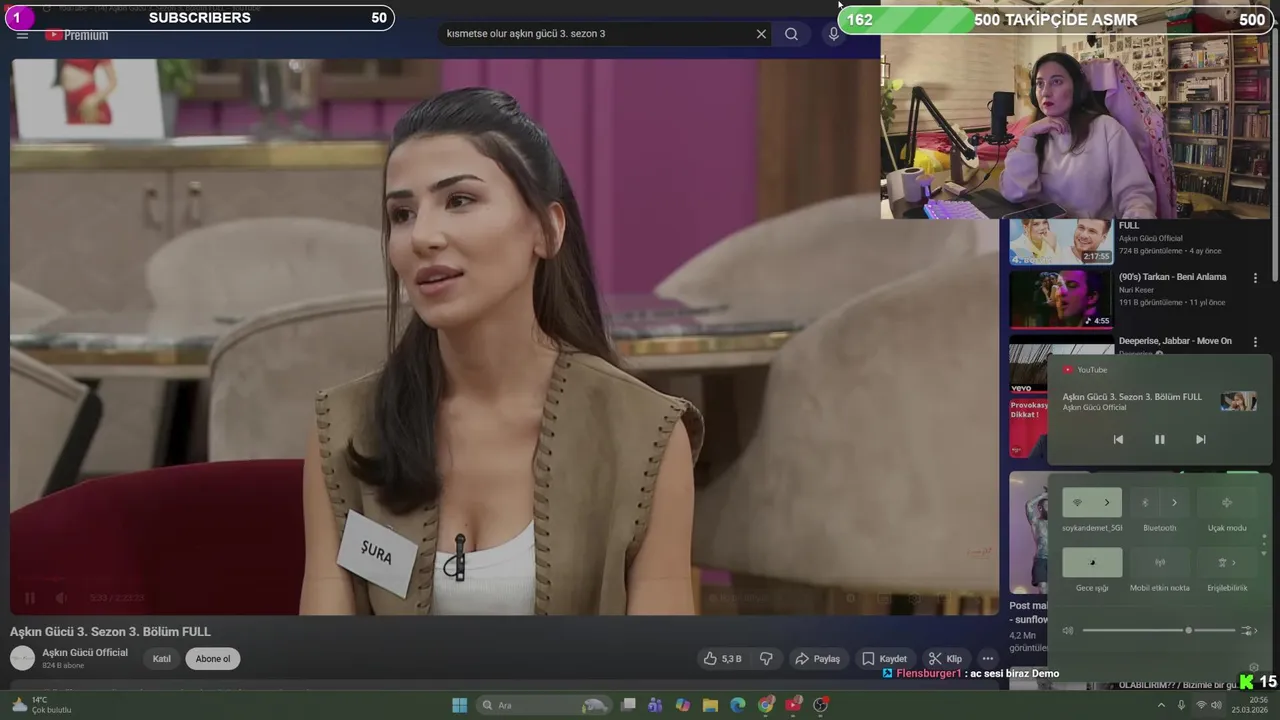This screenshot has width=1280, height=720.
Task: Mute system volume speaker icon in panel
Action: point(1068,630)
